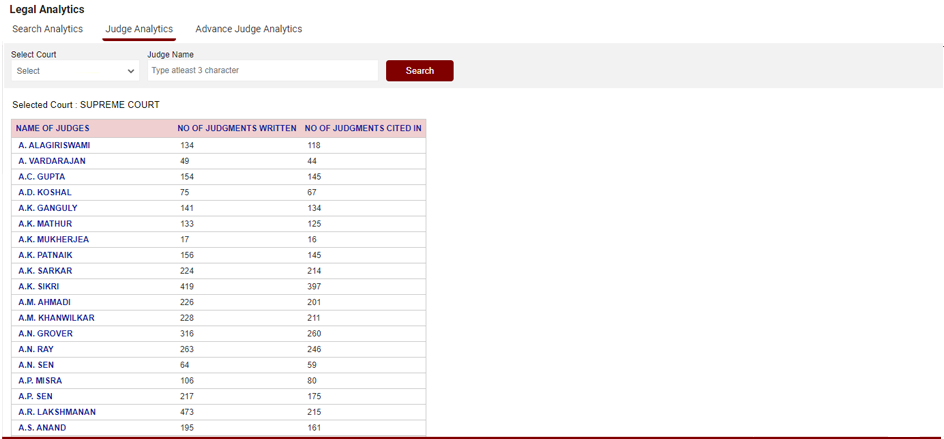Click the Judge Name input field
Viewport: 944px width, 439px height.
point(262,71)
